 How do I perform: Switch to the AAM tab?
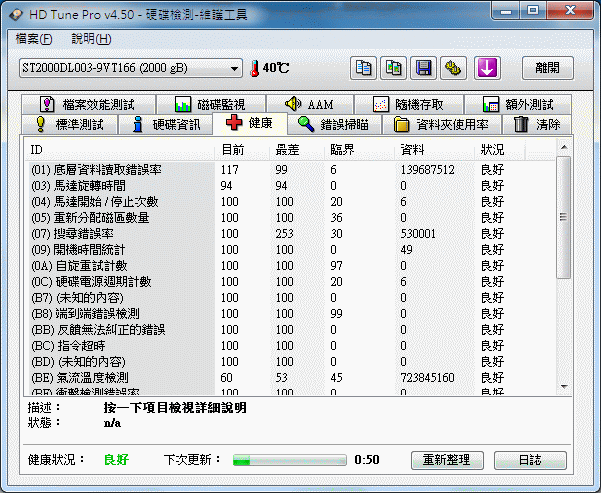click(310, 104)
